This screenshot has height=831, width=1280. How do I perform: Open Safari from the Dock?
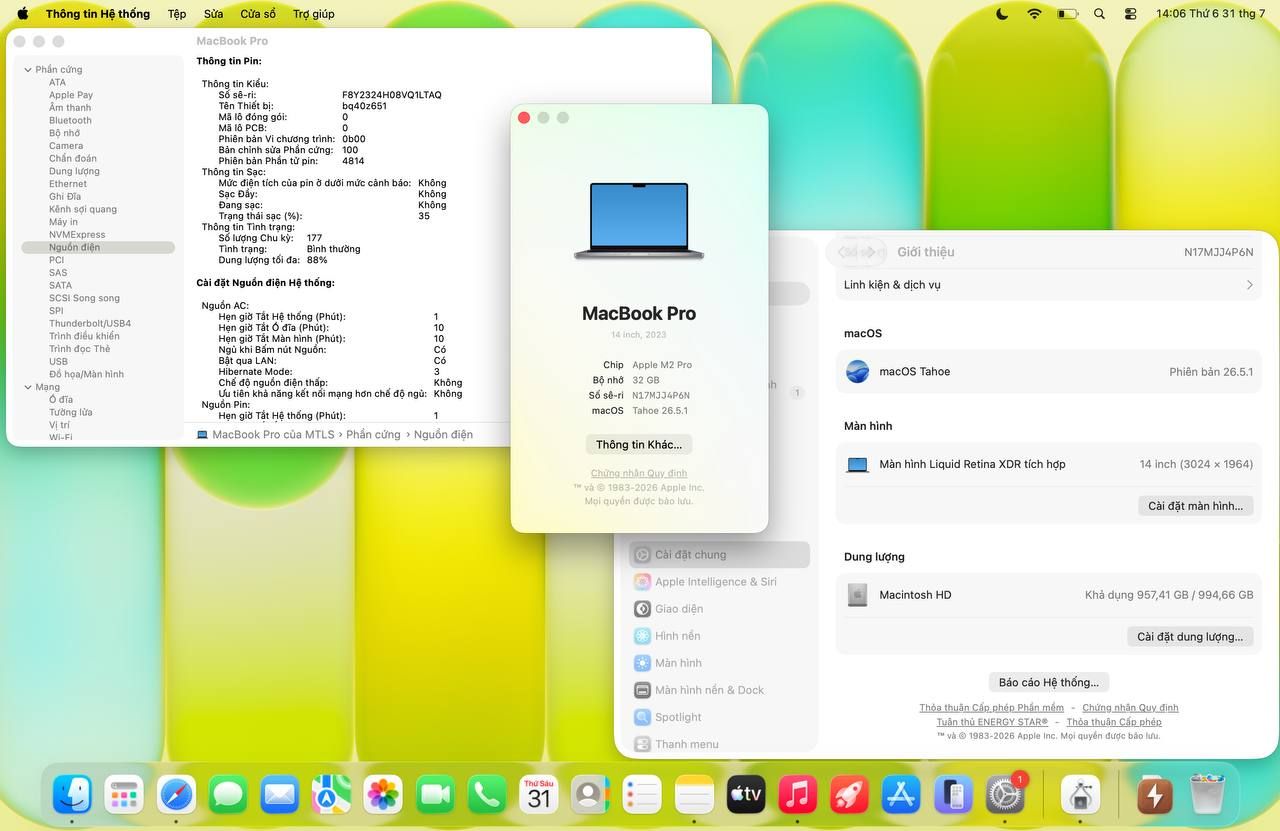177,795
